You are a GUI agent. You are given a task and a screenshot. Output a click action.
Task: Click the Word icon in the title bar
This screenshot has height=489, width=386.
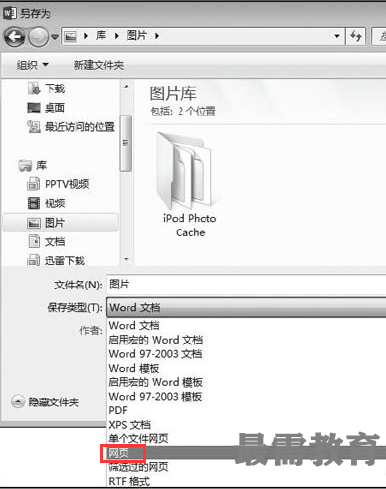click(10, 13)
